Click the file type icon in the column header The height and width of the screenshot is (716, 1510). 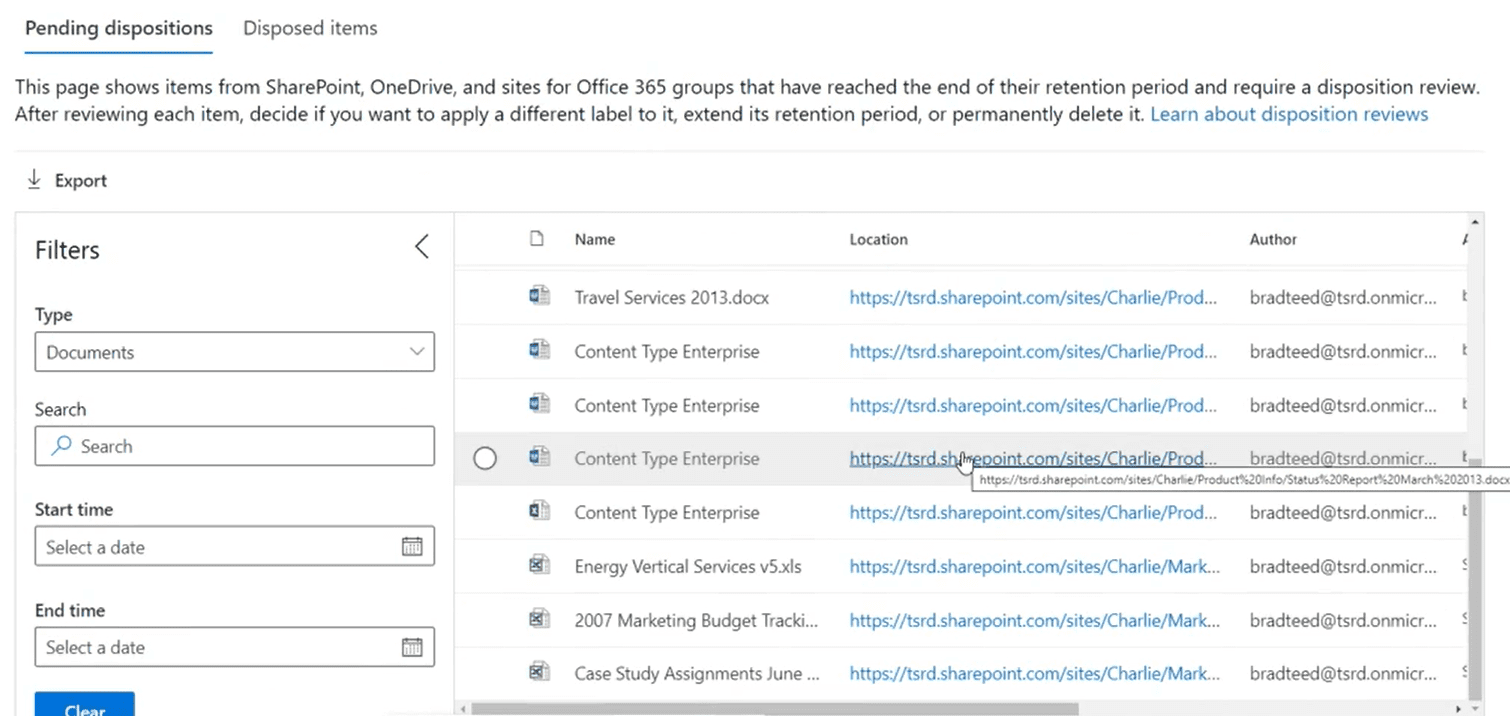(537, 239)
